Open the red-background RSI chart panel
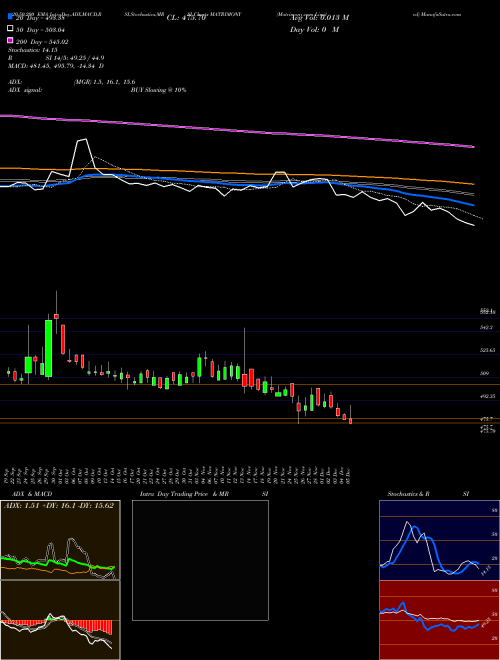The image size is (500, 660). coord(439,620)
